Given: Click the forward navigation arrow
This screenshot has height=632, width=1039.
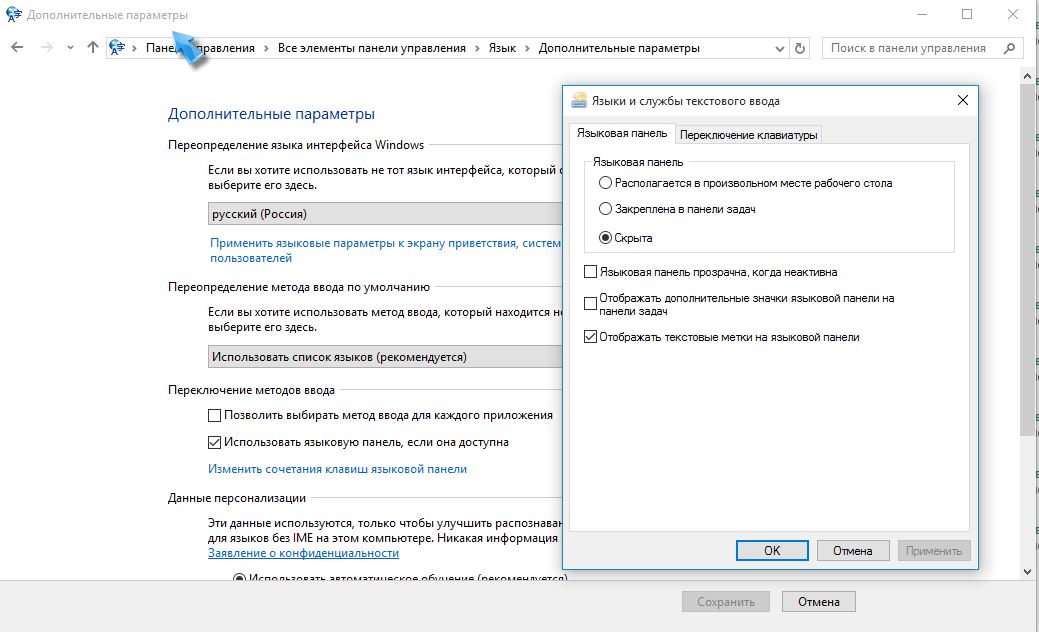Looking at the screenshot, I should 46,48.
